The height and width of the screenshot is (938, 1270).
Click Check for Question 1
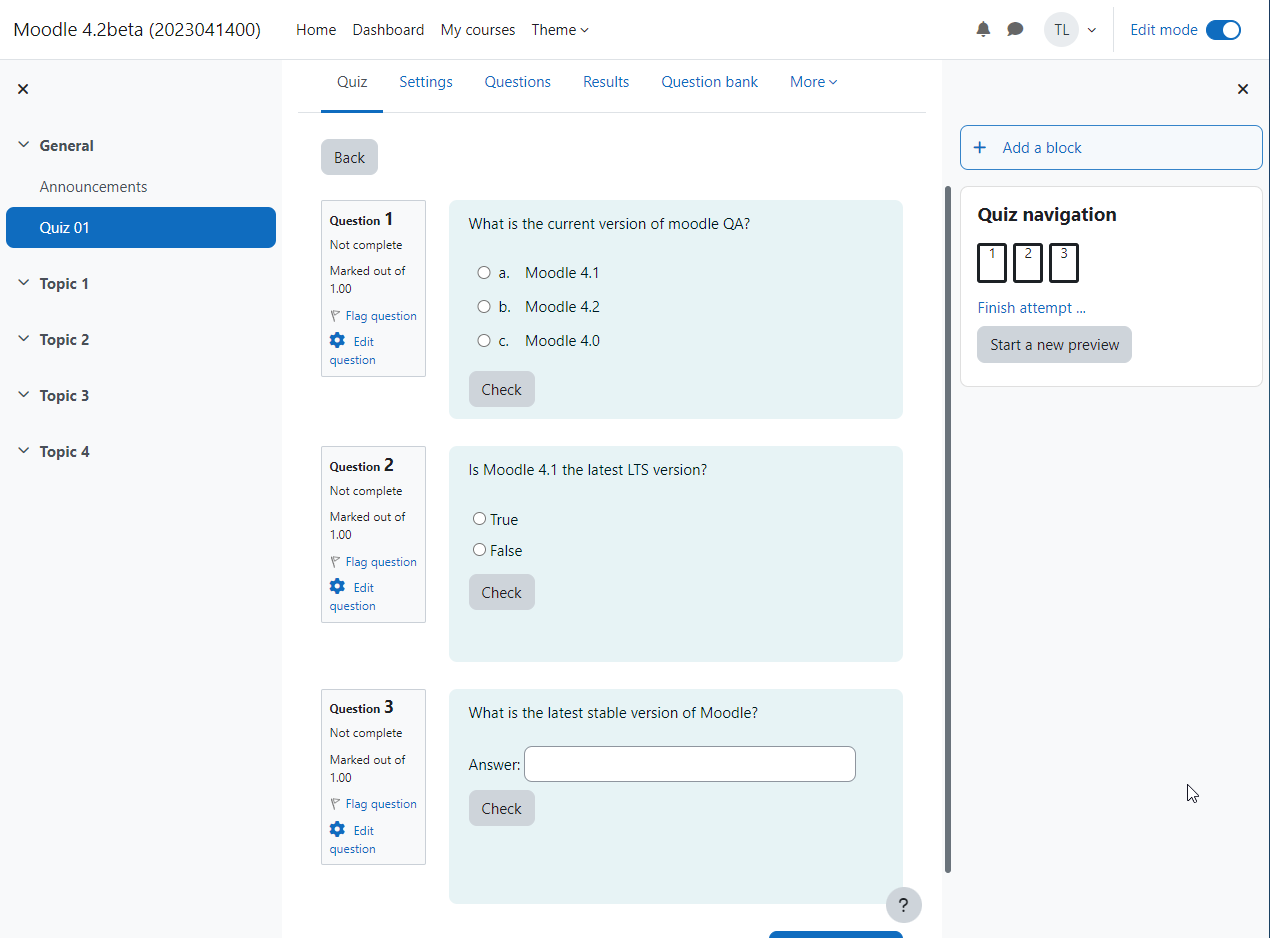click(502, 389)
